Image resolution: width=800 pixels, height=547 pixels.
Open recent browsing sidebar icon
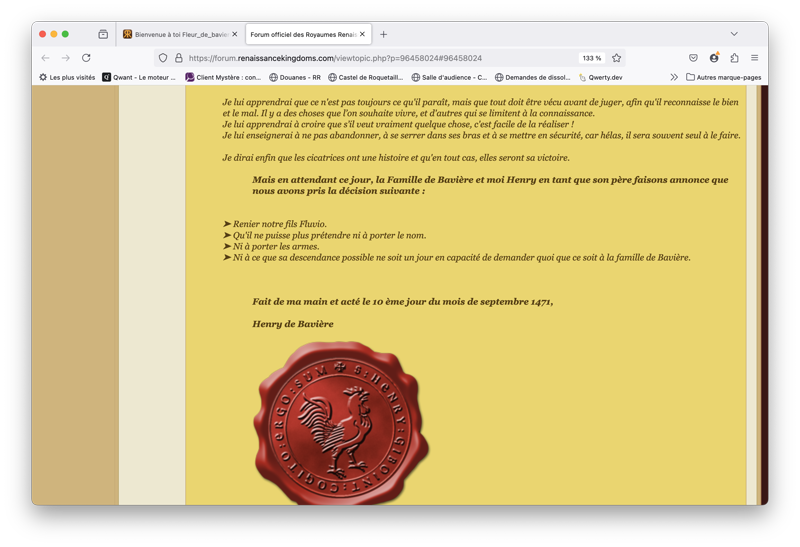(103, 34)
